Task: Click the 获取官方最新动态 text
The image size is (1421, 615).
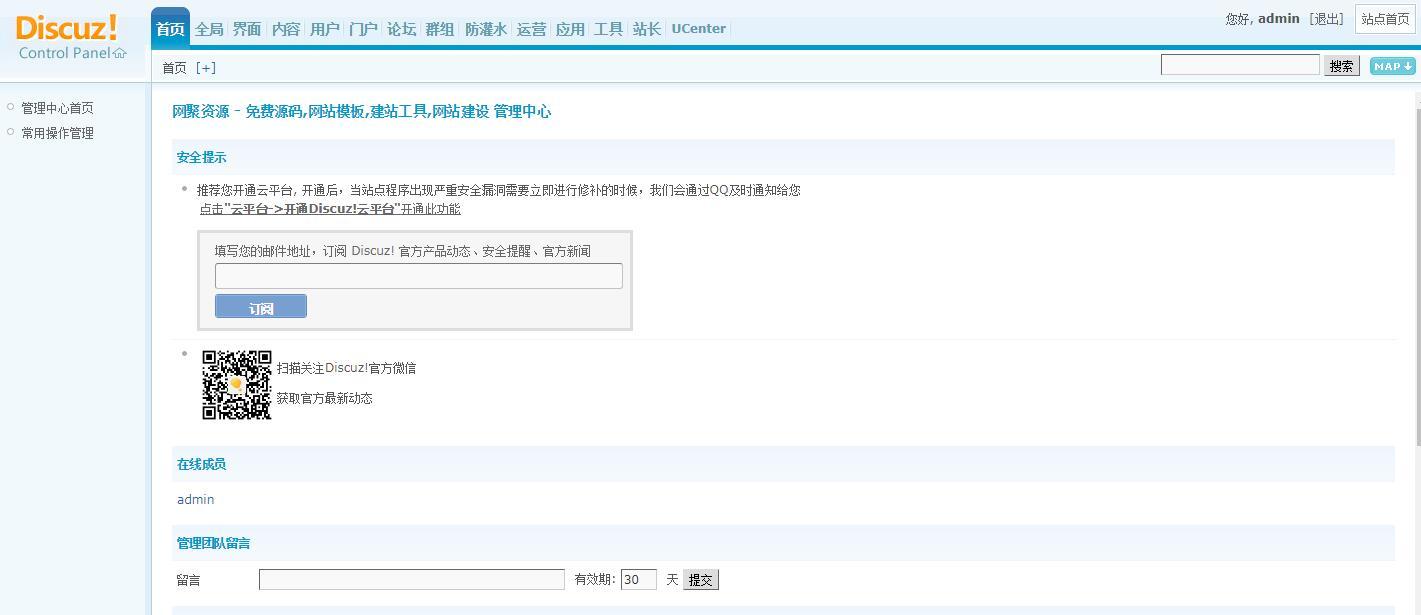Action: [x=325, y=398]
